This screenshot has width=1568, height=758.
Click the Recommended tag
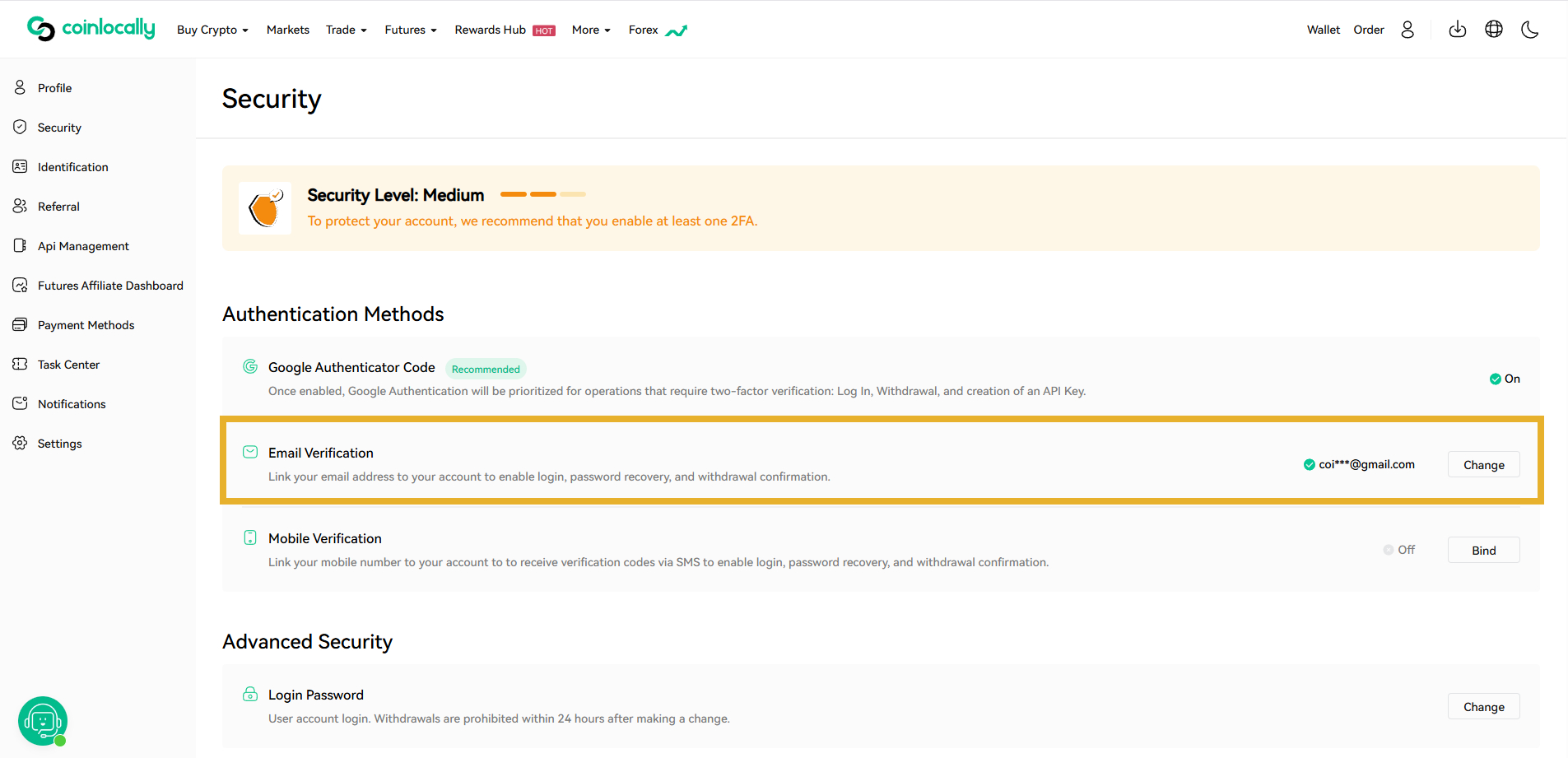486,369
